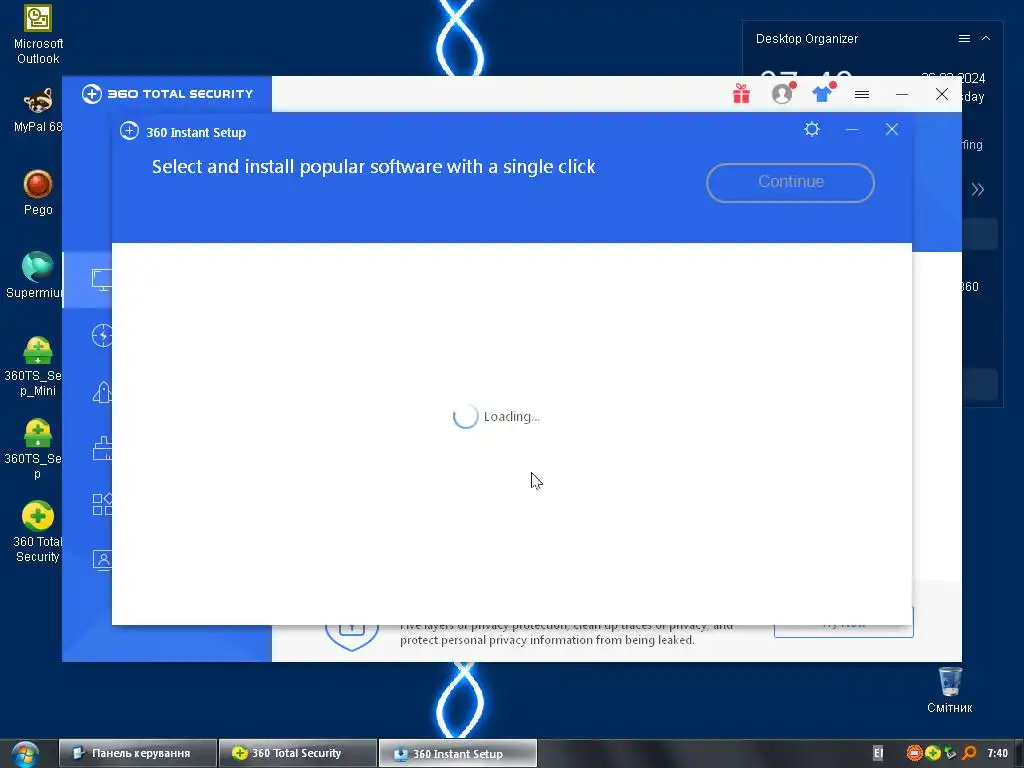The height and width of the screenshot is (768, 1024).
Task: Select the cleanup brush sidebar icon
Action: click(x=102, y=448)
